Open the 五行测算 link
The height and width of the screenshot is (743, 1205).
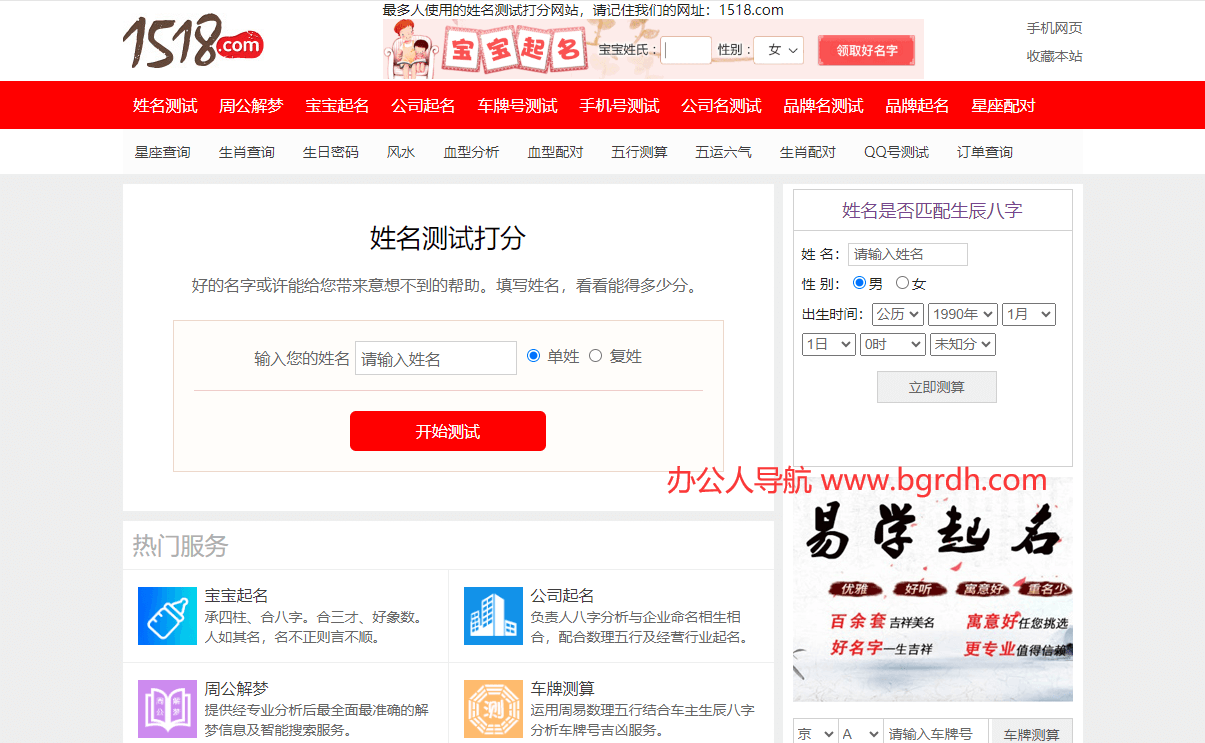(x=639, y=152)
